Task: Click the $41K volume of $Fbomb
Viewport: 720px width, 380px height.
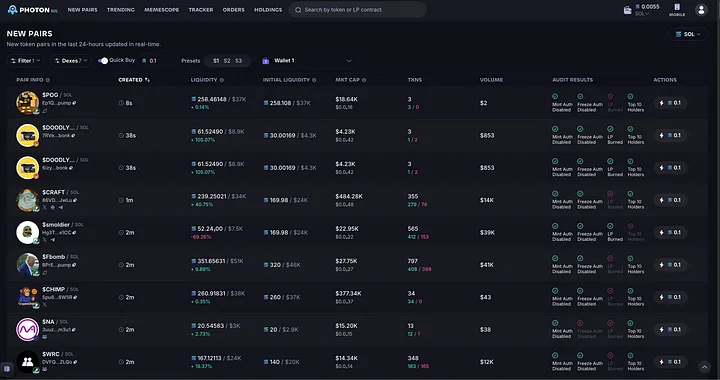Action: [487, 265]
